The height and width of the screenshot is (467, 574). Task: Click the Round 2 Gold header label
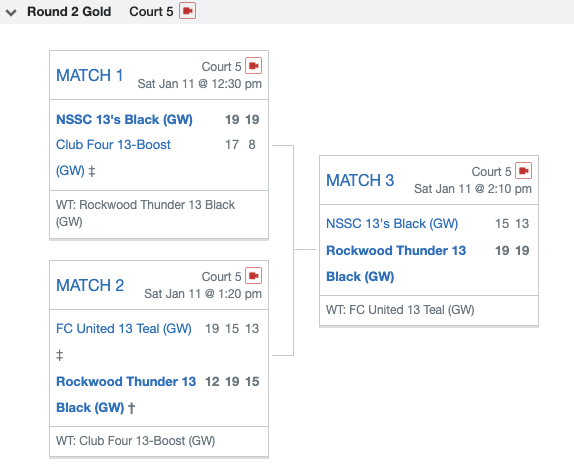tap(69, 12)
